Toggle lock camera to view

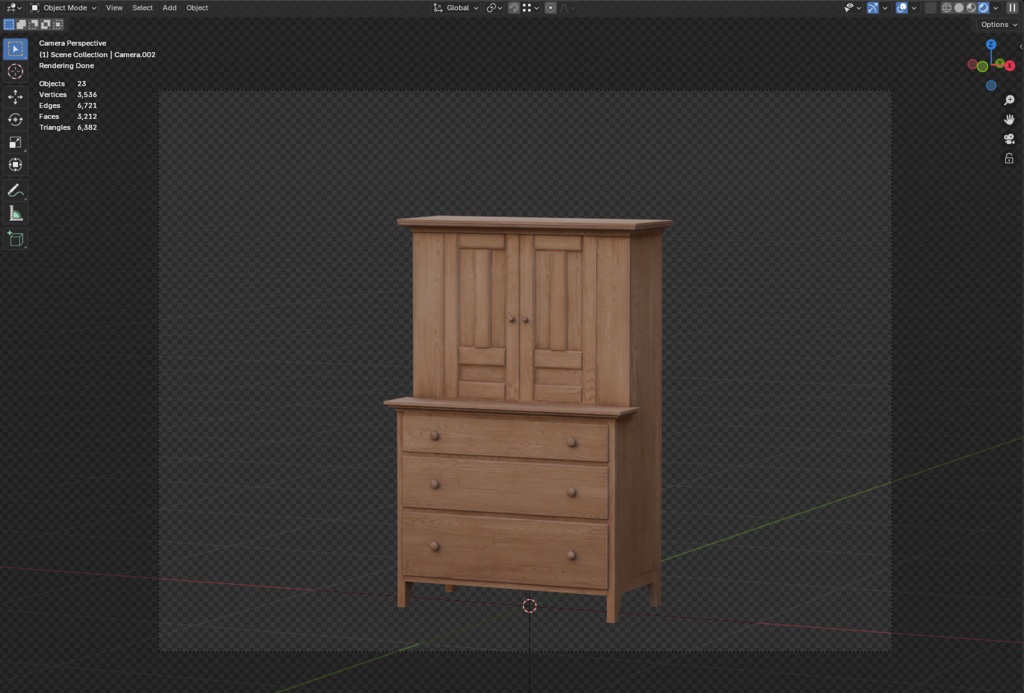(x=1009, y=158)
